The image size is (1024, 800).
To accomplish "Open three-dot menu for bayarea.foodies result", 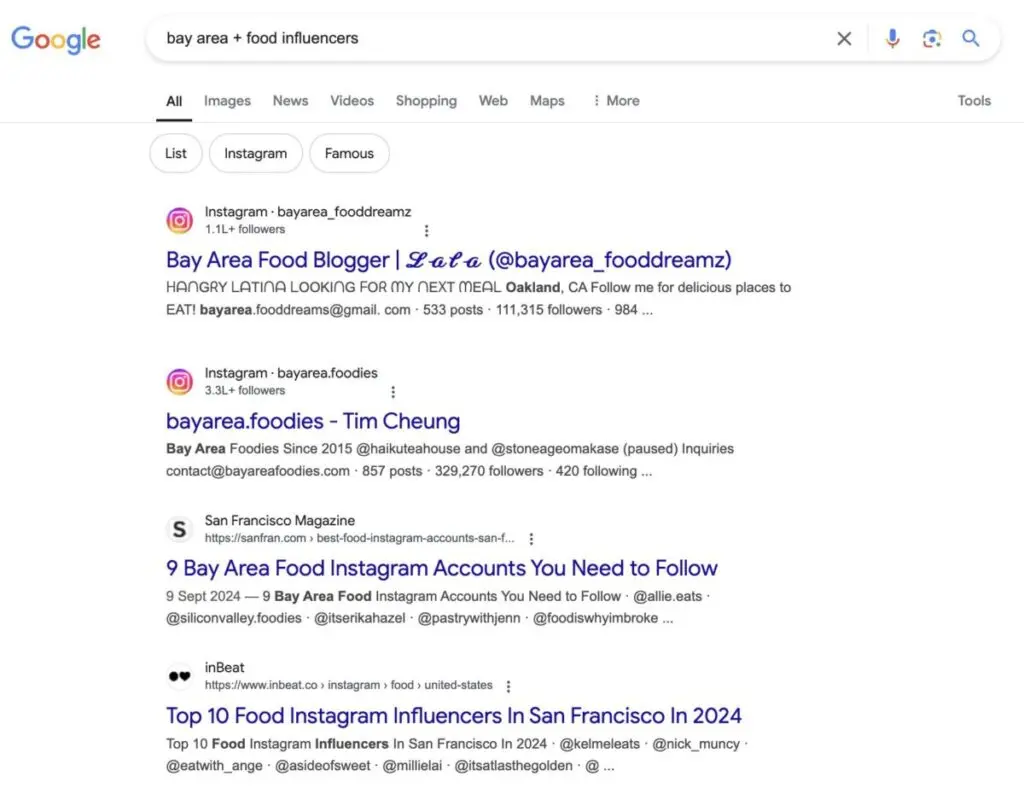I will pyautogui.click(x=393, y=391).
